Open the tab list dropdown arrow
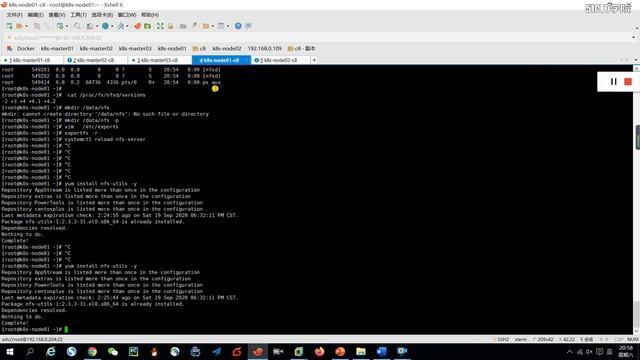Image resolution: width=640 pixels, height=360 pixels. click(x=636, y=60)
